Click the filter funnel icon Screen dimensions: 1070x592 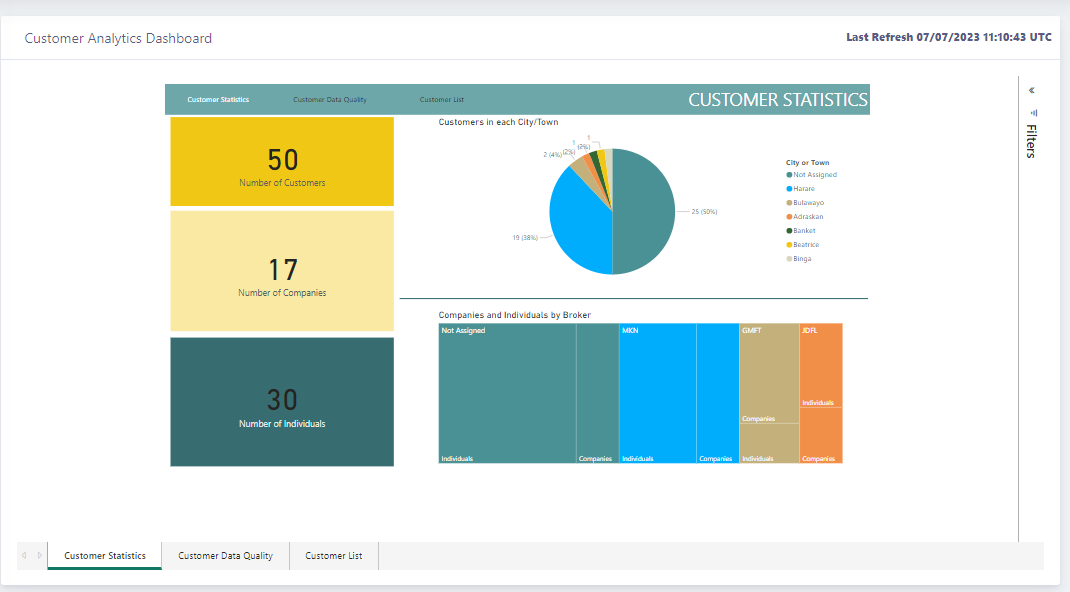click(x=1034, y=113)
